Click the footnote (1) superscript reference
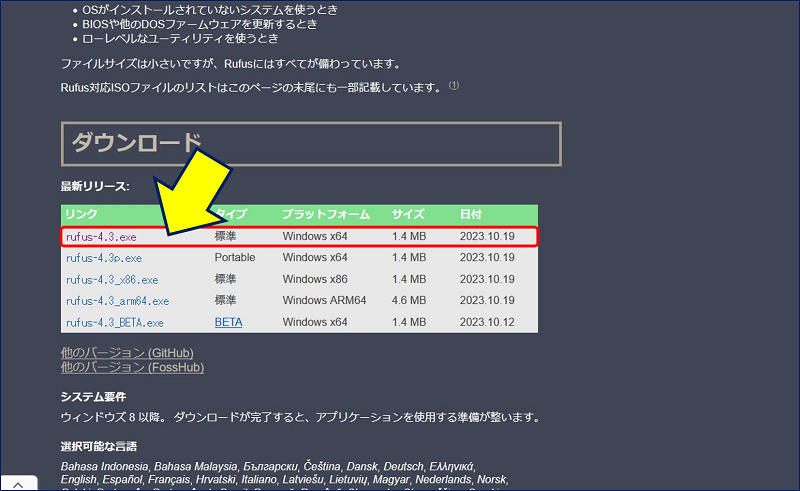800x491 pixels. coord(454,85)
